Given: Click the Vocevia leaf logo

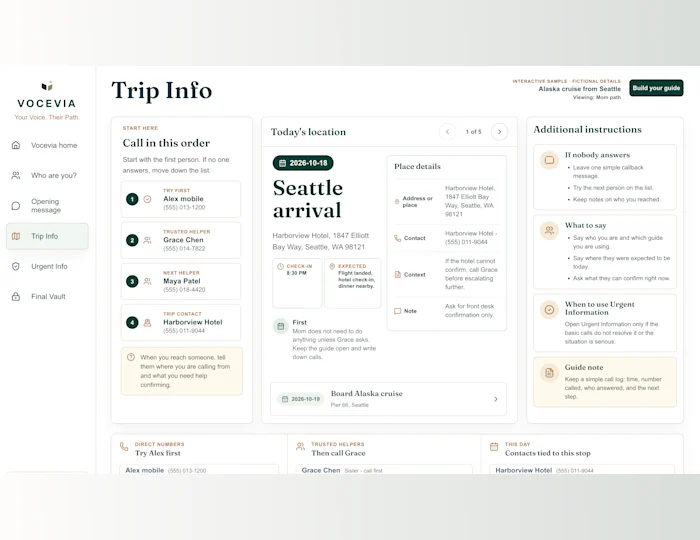Looking at the screenshot, I should point(47,86).
